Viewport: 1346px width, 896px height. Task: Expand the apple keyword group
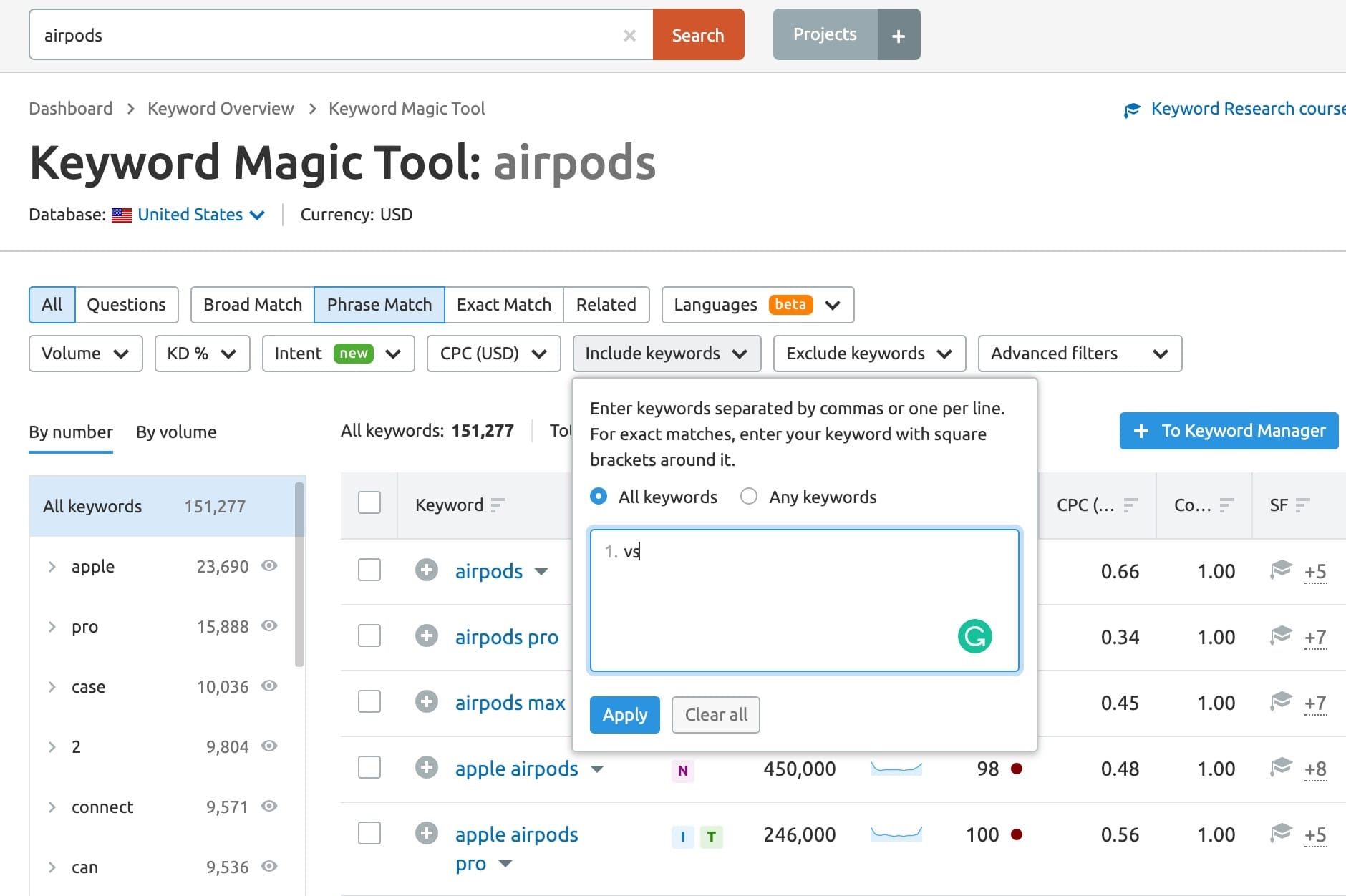pyautogui.click(x=52, y=567)
